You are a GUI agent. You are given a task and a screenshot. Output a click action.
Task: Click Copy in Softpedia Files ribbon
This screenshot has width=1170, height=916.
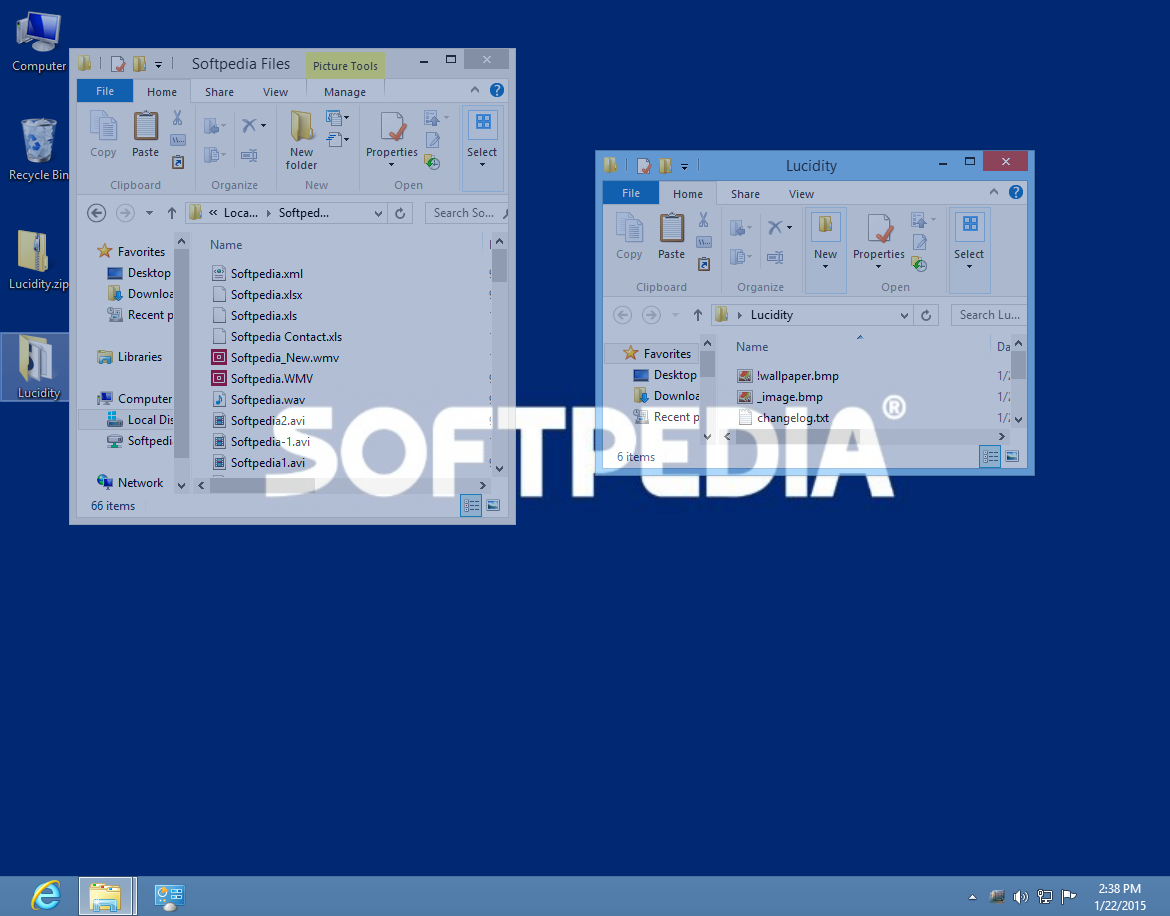[x=103, y=135]
